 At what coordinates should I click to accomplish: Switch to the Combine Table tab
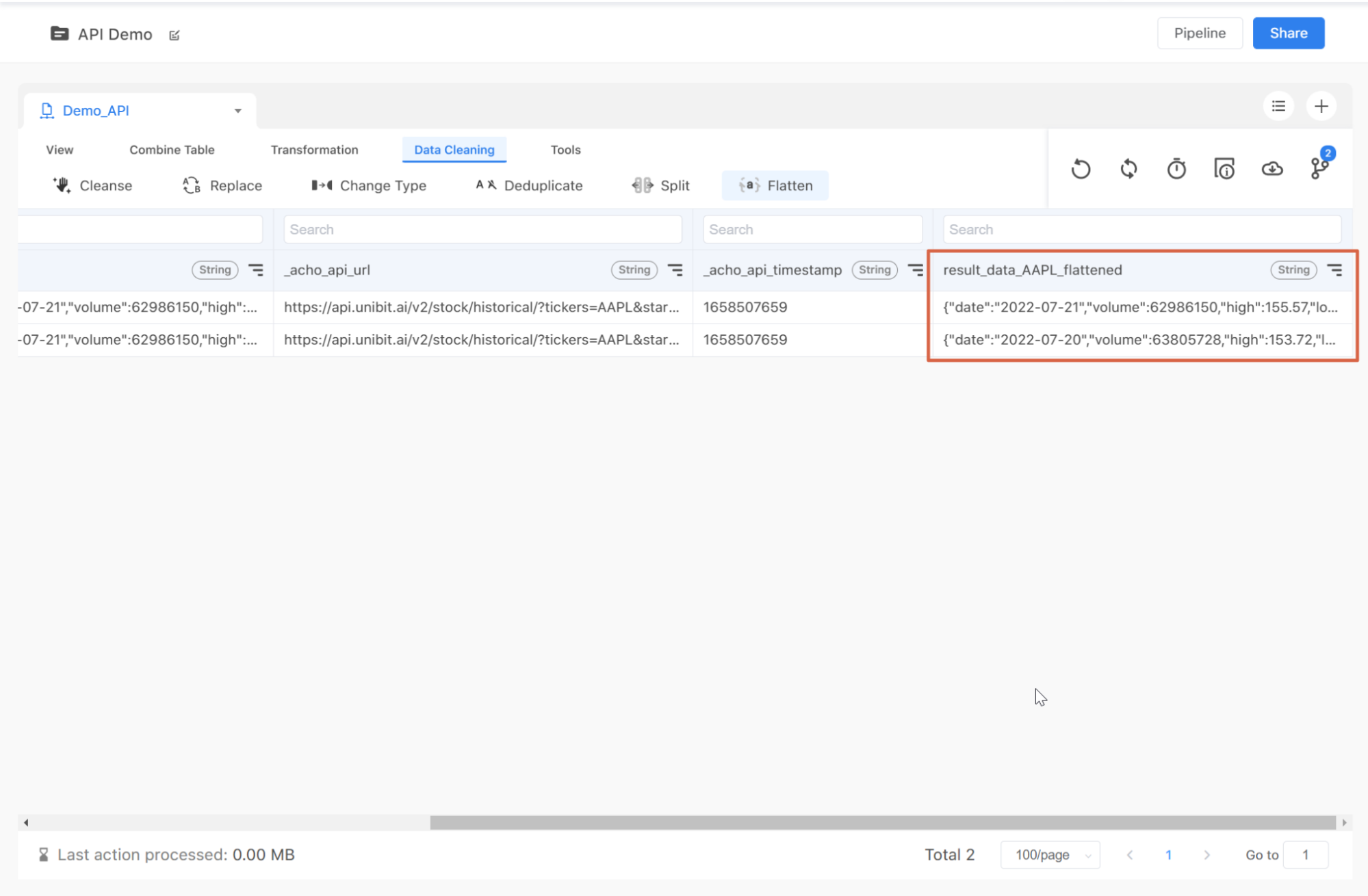tap(172, 150)
